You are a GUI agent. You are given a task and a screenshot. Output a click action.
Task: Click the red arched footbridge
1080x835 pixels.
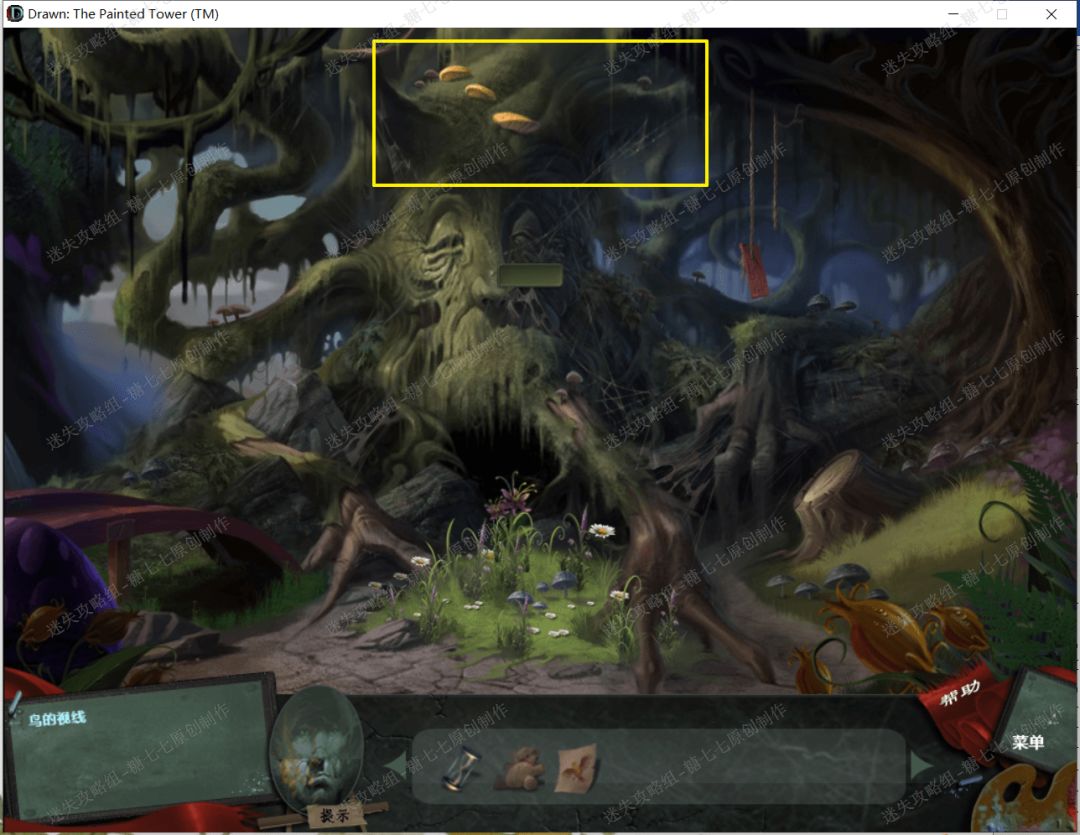pyautogui.click(x=148, y=527)
